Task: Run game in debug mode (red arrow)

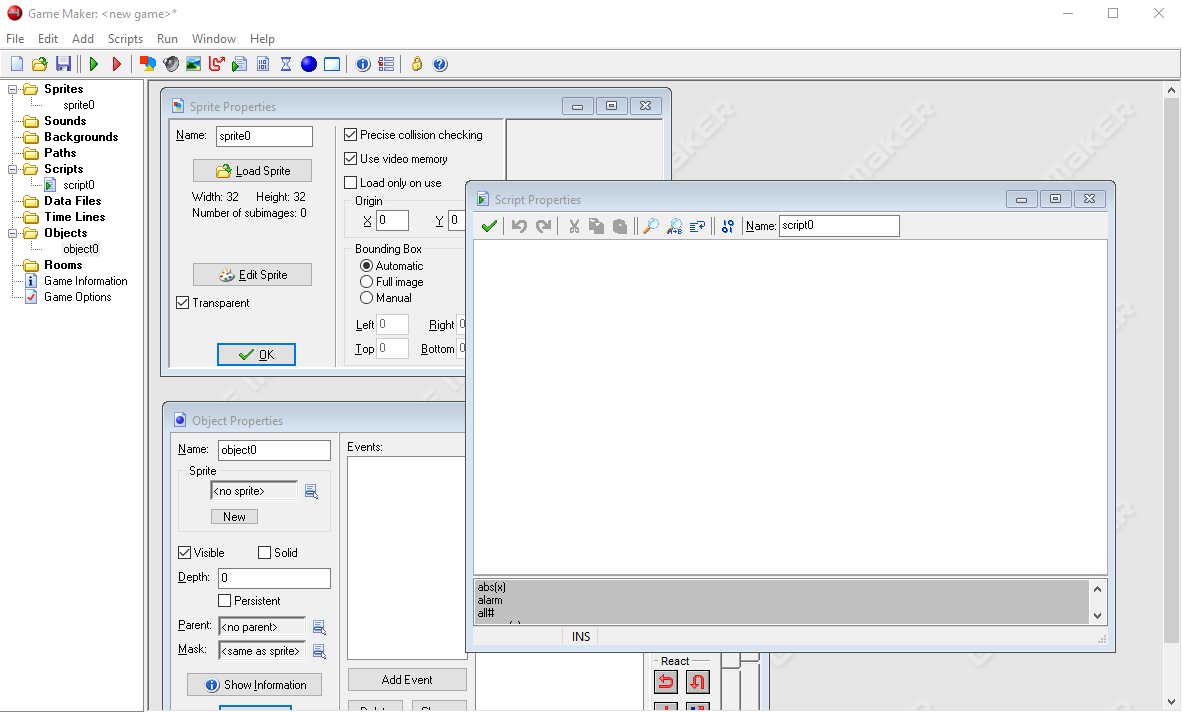Action: pos(117,64)
